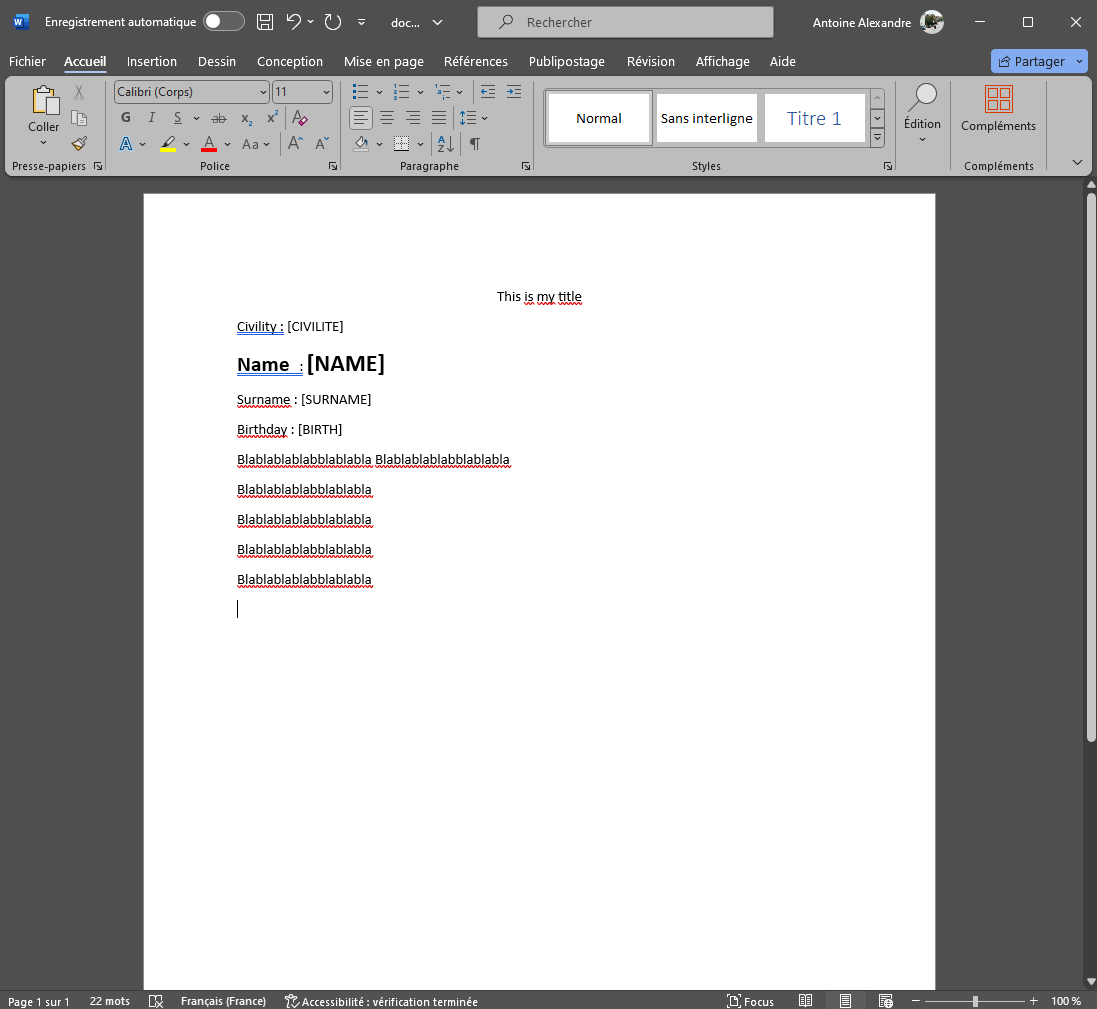This screenshot has width=1097, height=1009.
Task: Show paragraph marks with the pilcrow icon
Action: click(473, 143)
